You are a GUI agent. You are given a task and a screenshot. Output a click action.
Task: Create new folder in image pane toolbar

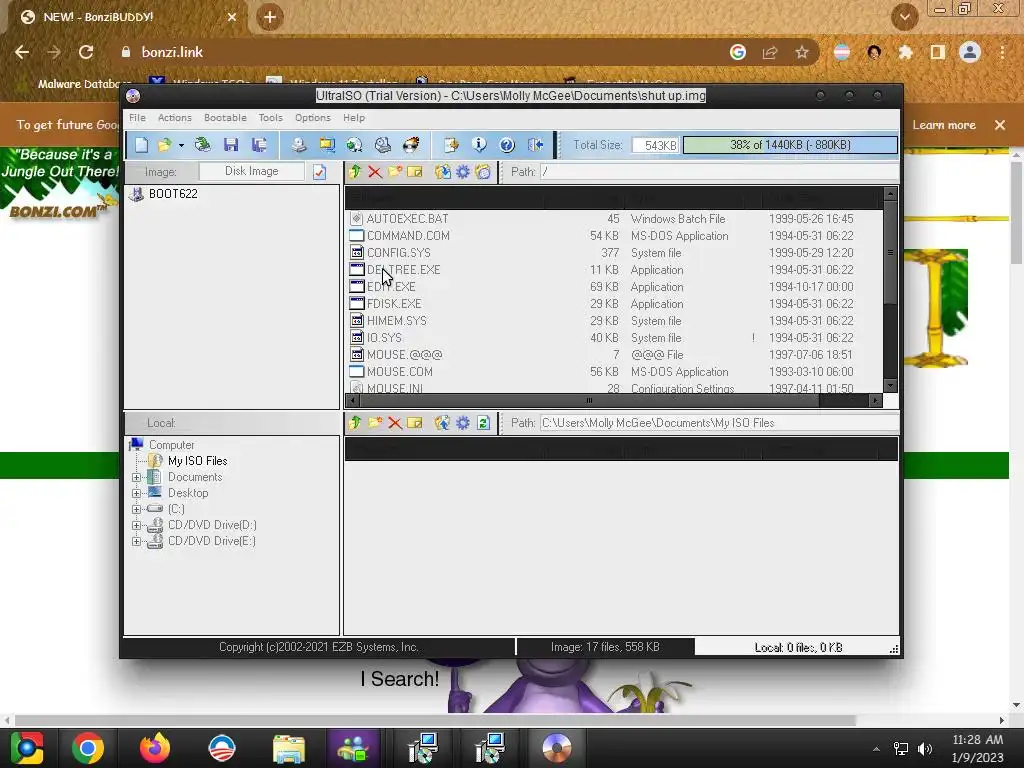click(395, 172)
